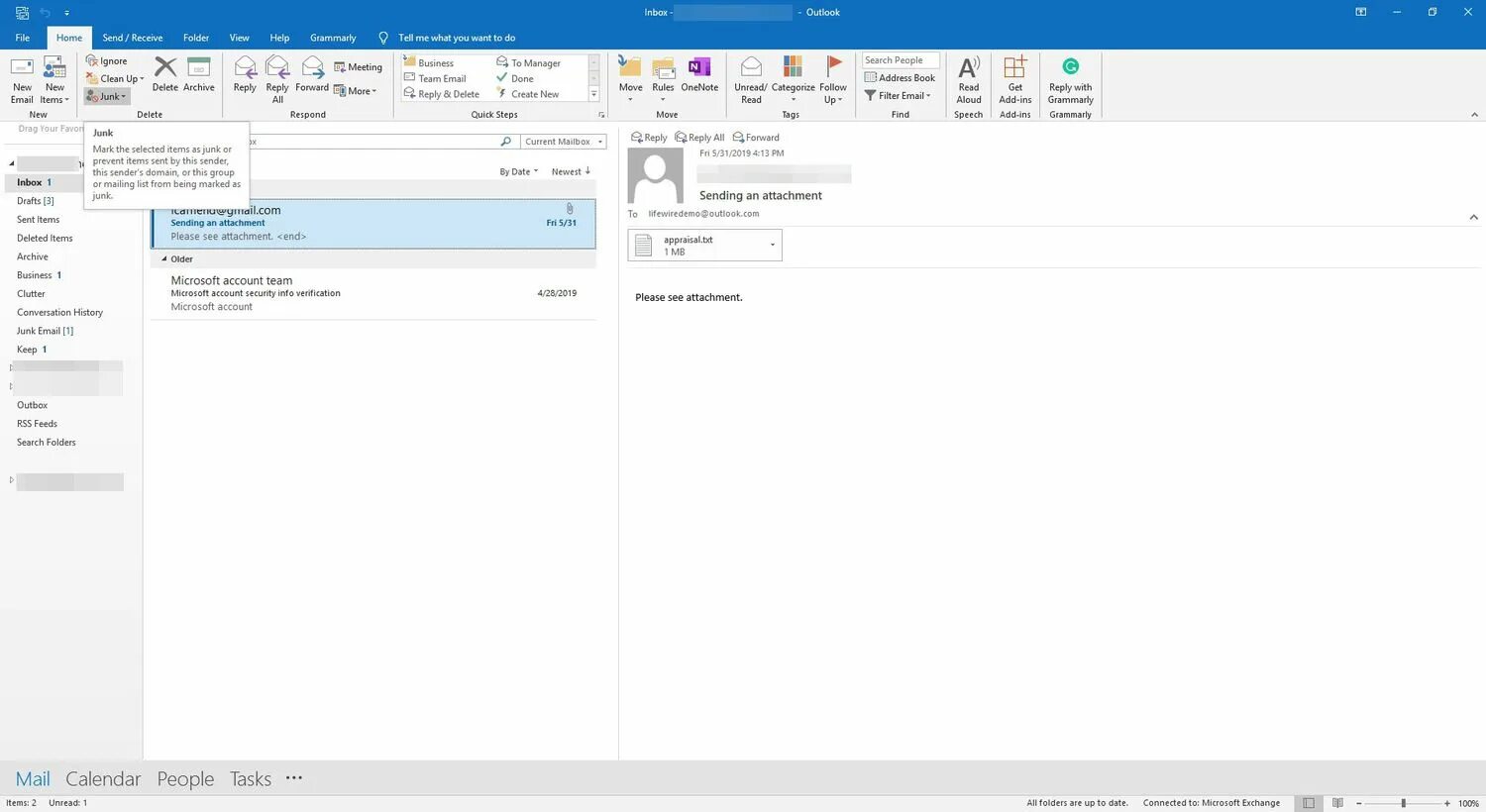Screen dimensions: 1486x812
Task: Send message to OneNote
Action: pyautogui.click(x=699, y=75)
